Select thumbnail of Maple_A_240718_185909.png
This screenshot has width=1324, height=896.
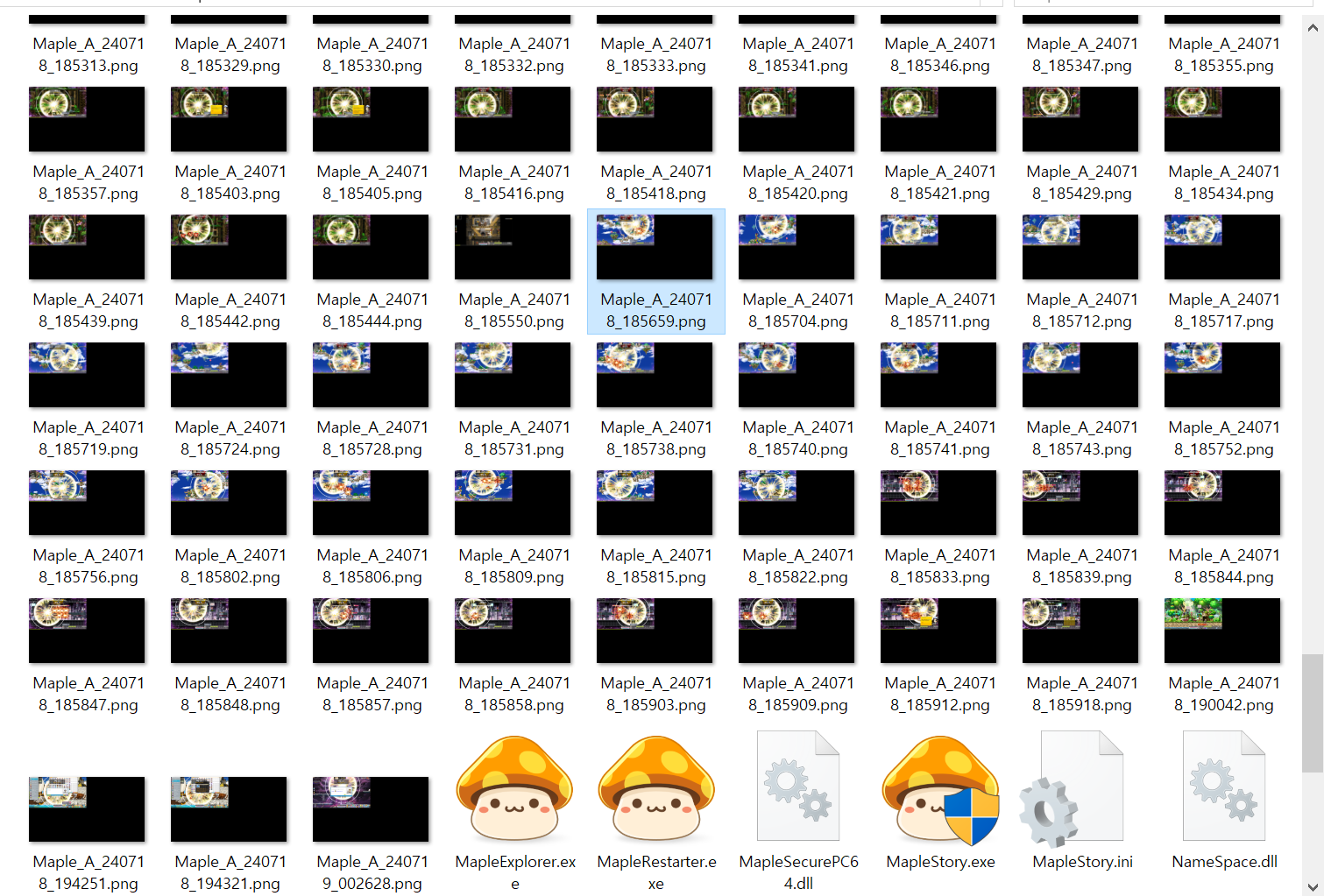[797, 631]
